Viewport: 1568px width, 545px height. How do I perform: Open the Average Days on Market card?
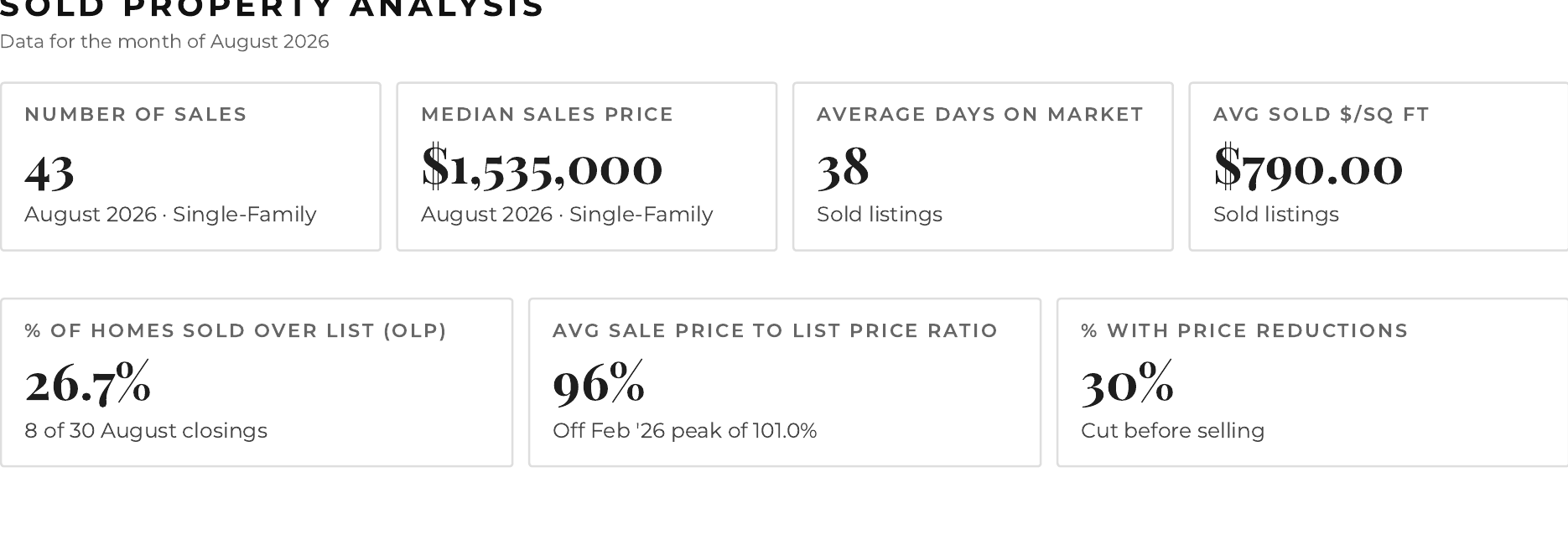pyautogui.click(x=983, y=166)
